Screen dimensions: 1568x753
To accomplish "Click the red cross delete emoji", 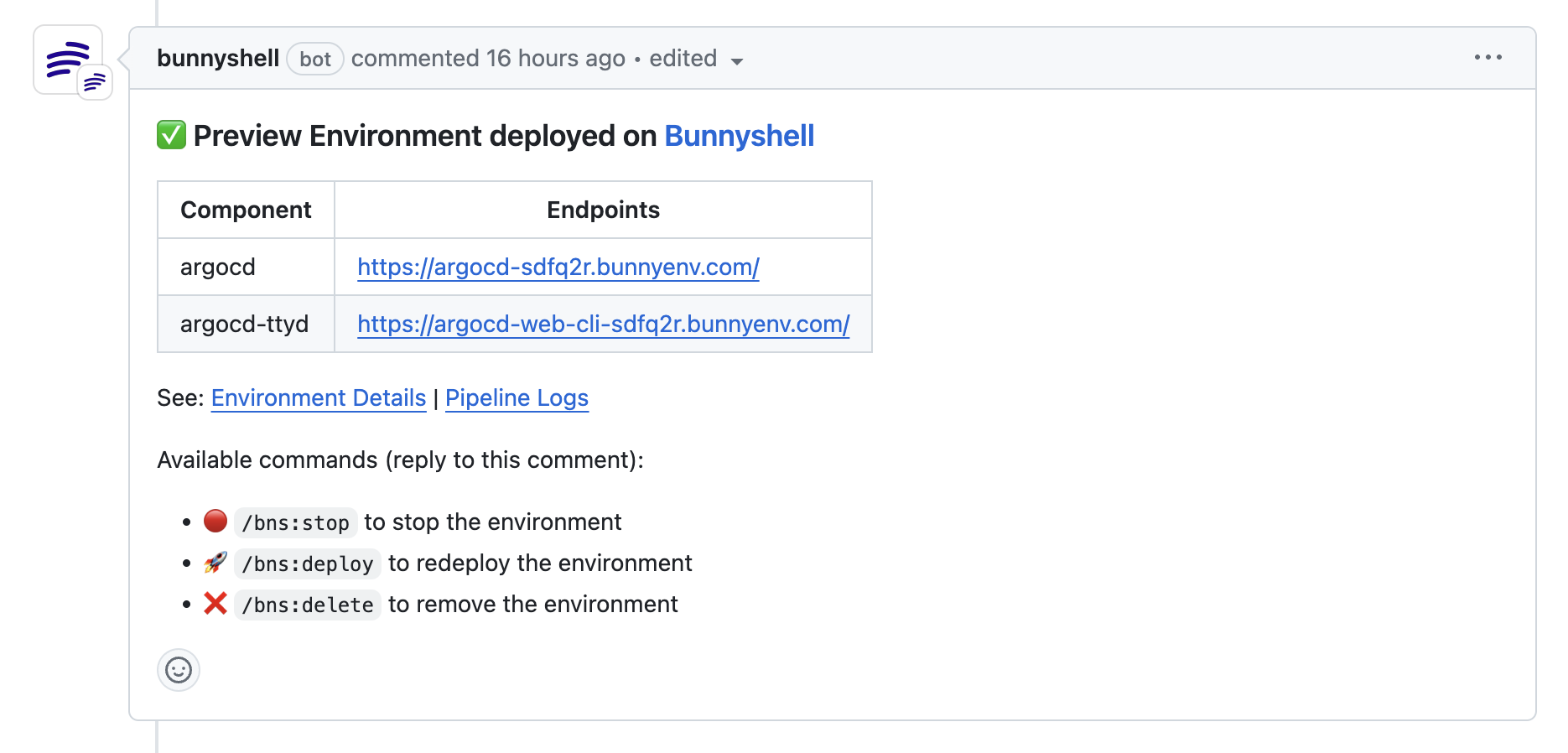I will click(x=215, y=604).
